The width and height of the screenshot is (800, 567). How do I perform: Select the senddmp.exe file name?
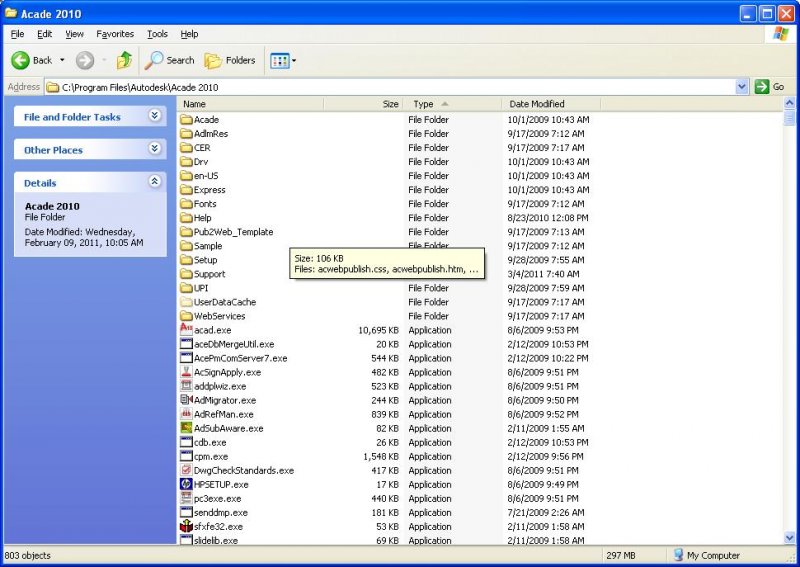(221, 512)
